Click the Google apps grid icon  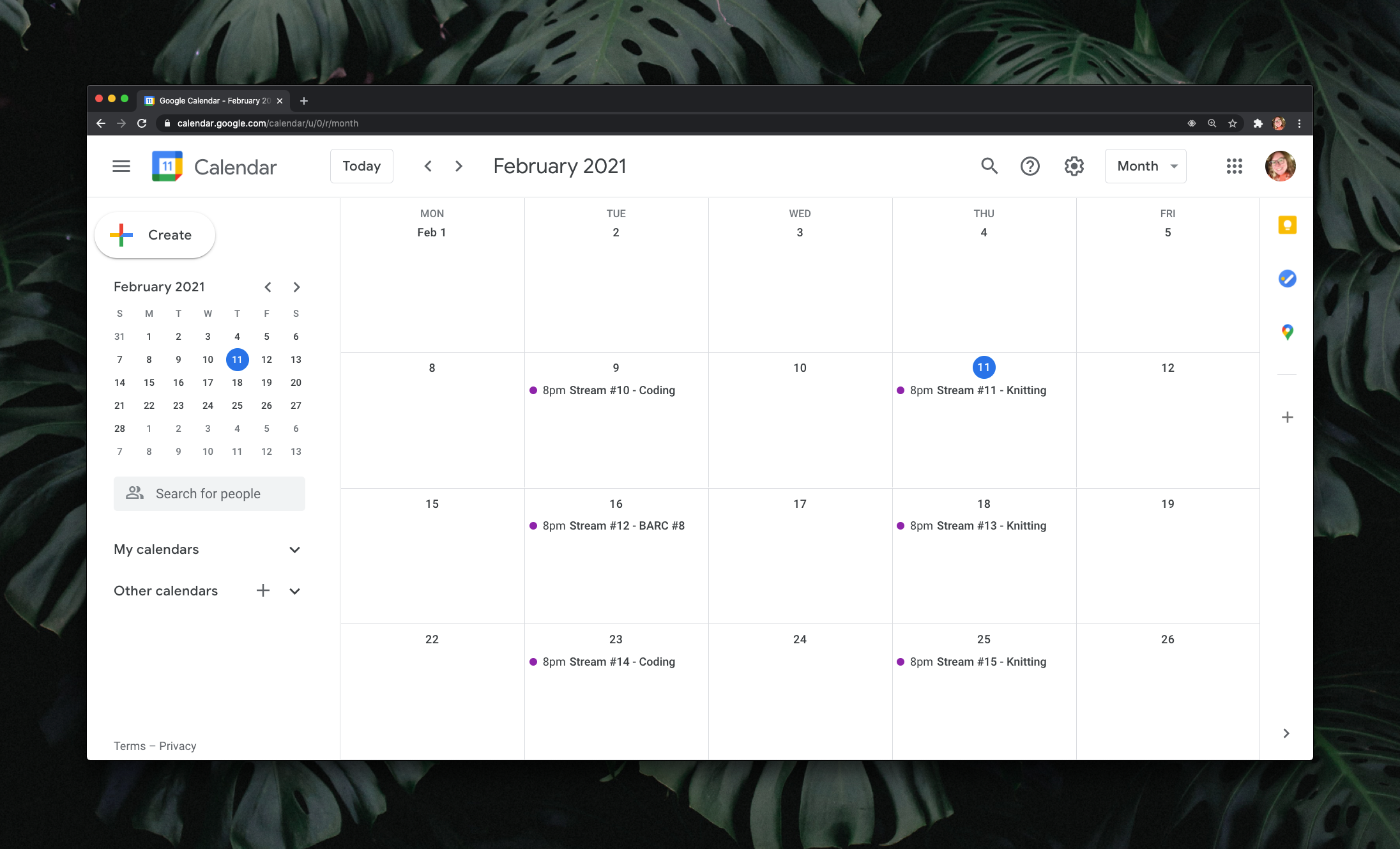(1234, 165)
